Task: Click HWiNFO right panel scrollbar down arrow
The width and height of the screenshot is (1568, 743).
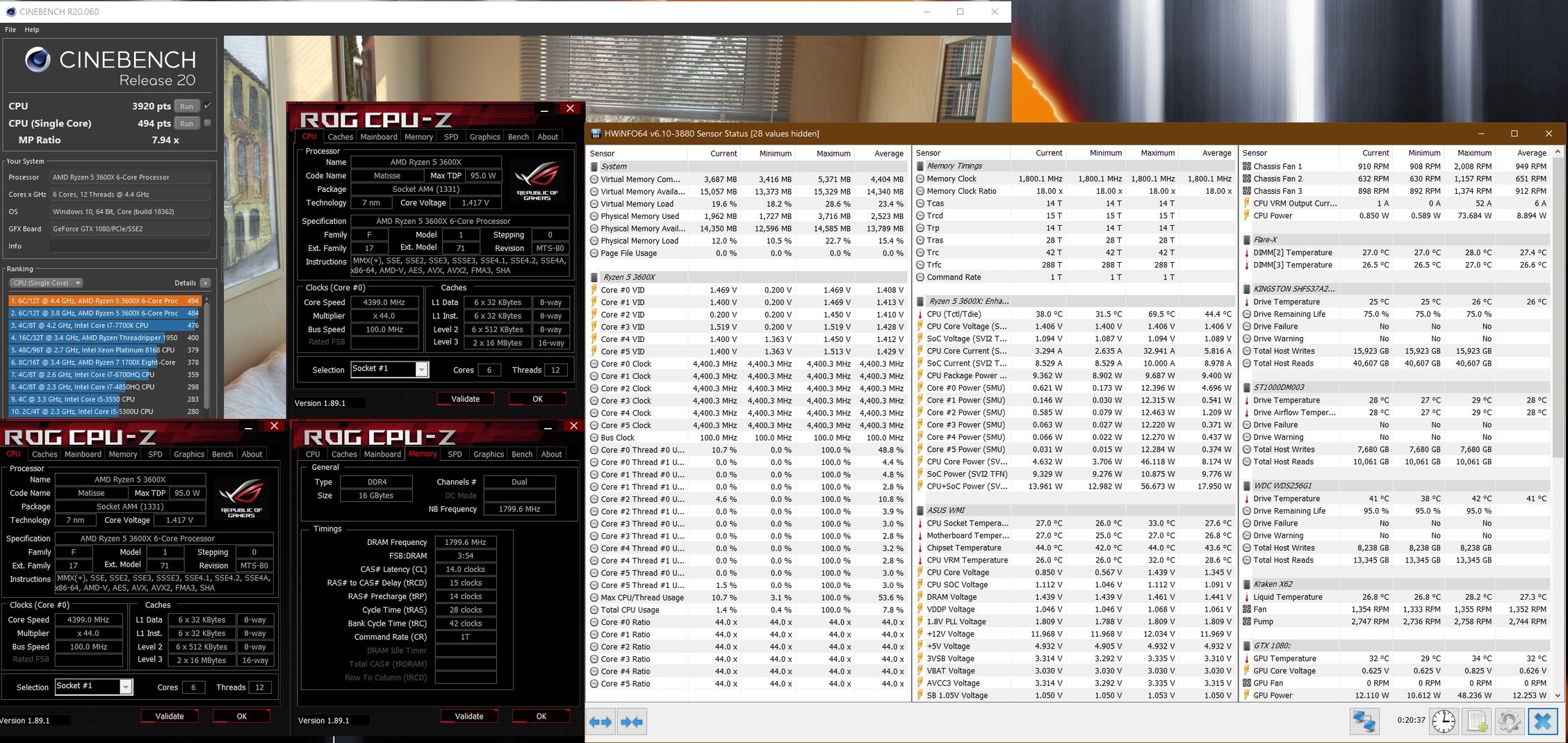Action: point(1558,695)
